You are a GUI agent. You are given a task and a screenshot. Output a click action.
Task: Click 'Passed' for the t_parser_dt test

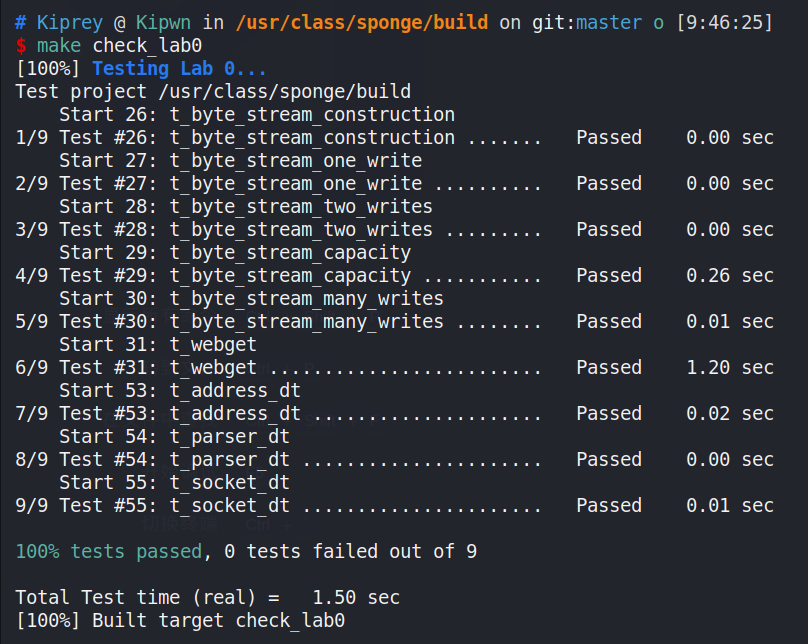coord(608,460)
